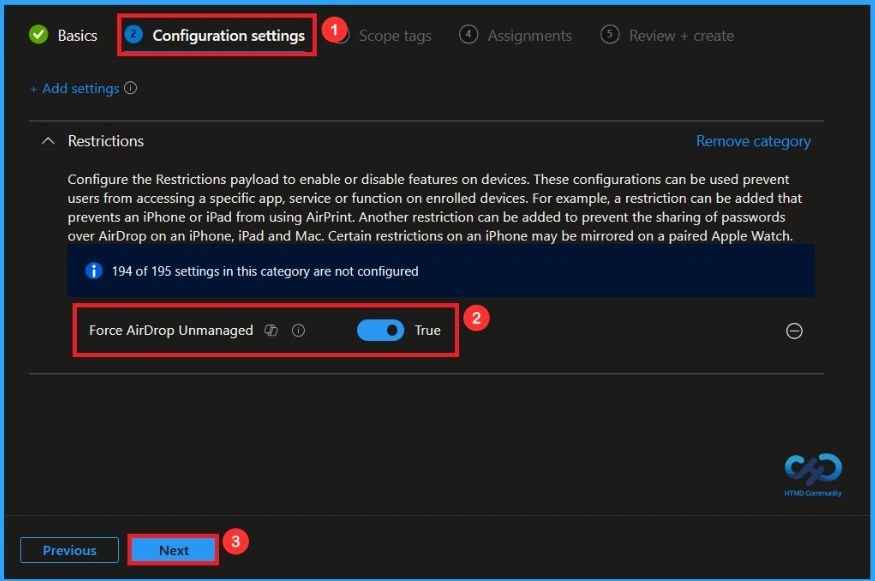
Task: Toggle Force AirDrop Unmanaged to False
Action: (380, 330)
